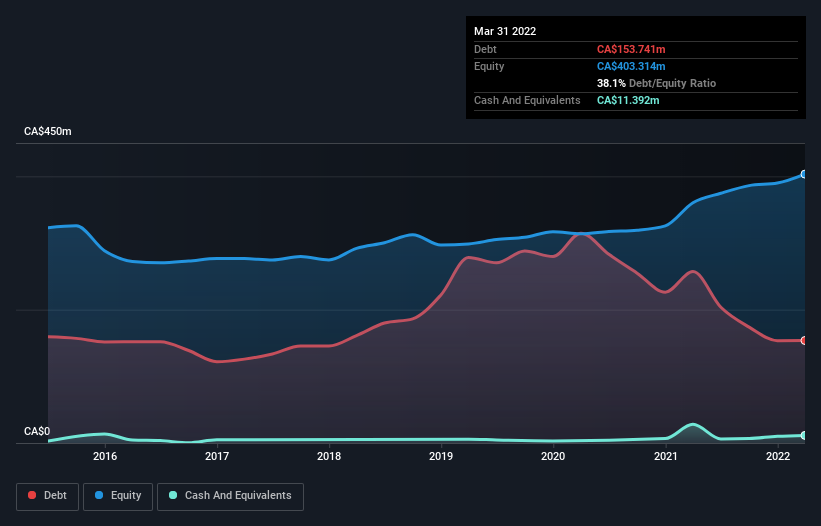
Task: Click the 2021 x-axis label
Action: click(x=665, y=456)
